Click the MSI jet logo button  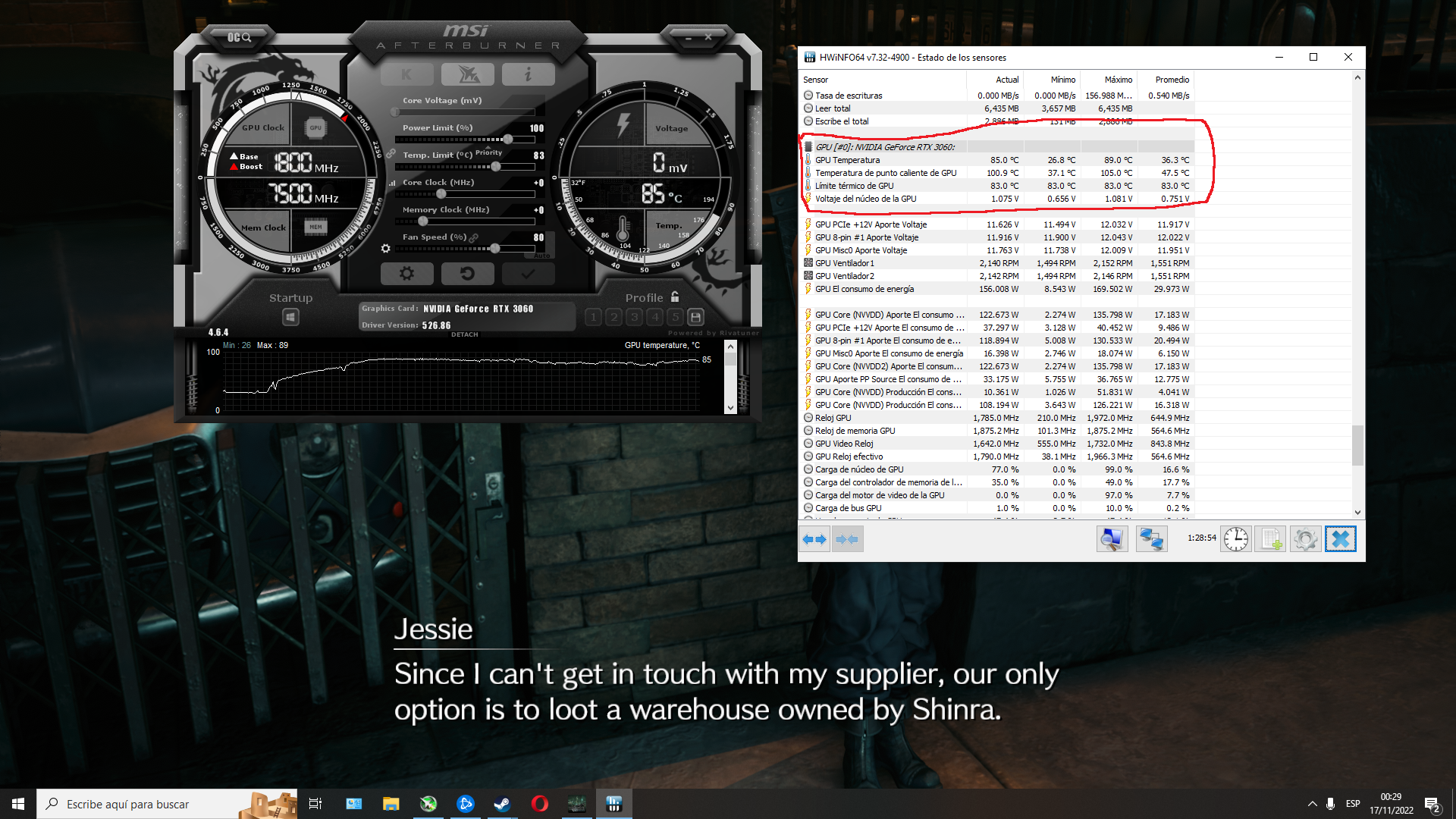click(467, 74)
